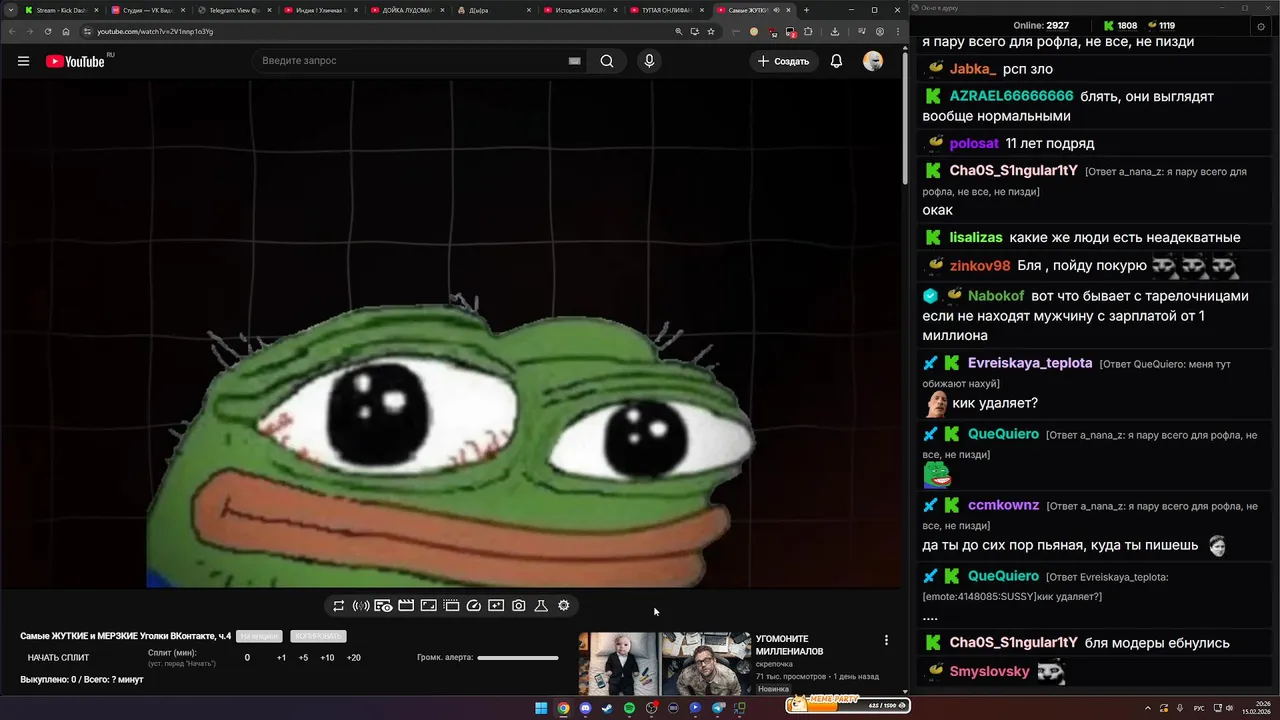Click the +20 split minutes button
The width and height of the screenshot is (1280, 720).
click(353, 658)
